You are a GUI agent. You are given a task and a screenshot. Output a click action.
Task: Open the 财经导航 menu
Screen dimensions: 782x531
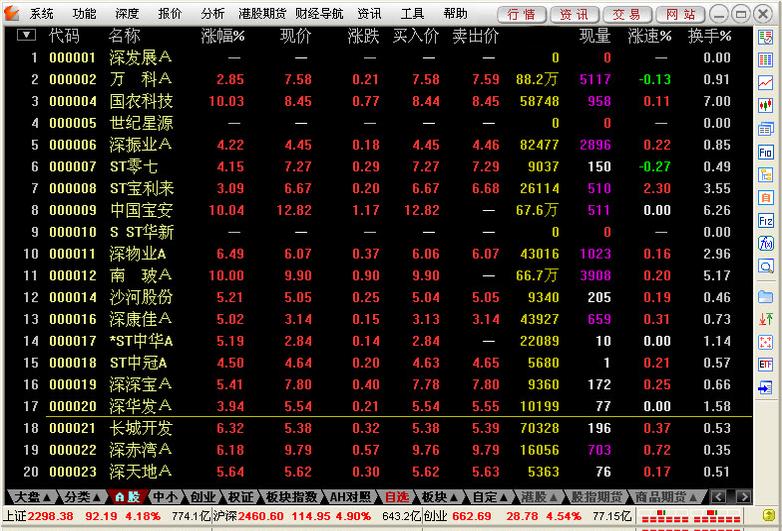pyautogui.click(x=319, y=13)
